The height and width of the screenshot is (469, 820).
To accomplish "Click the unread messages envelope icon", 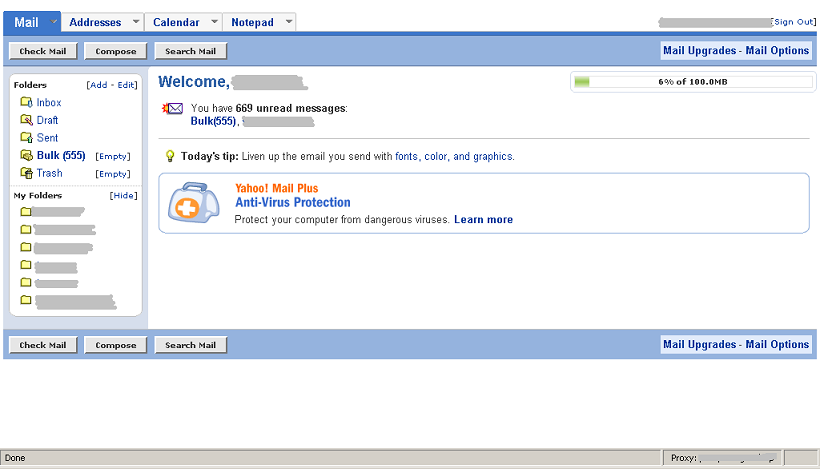I will [173, 108].
